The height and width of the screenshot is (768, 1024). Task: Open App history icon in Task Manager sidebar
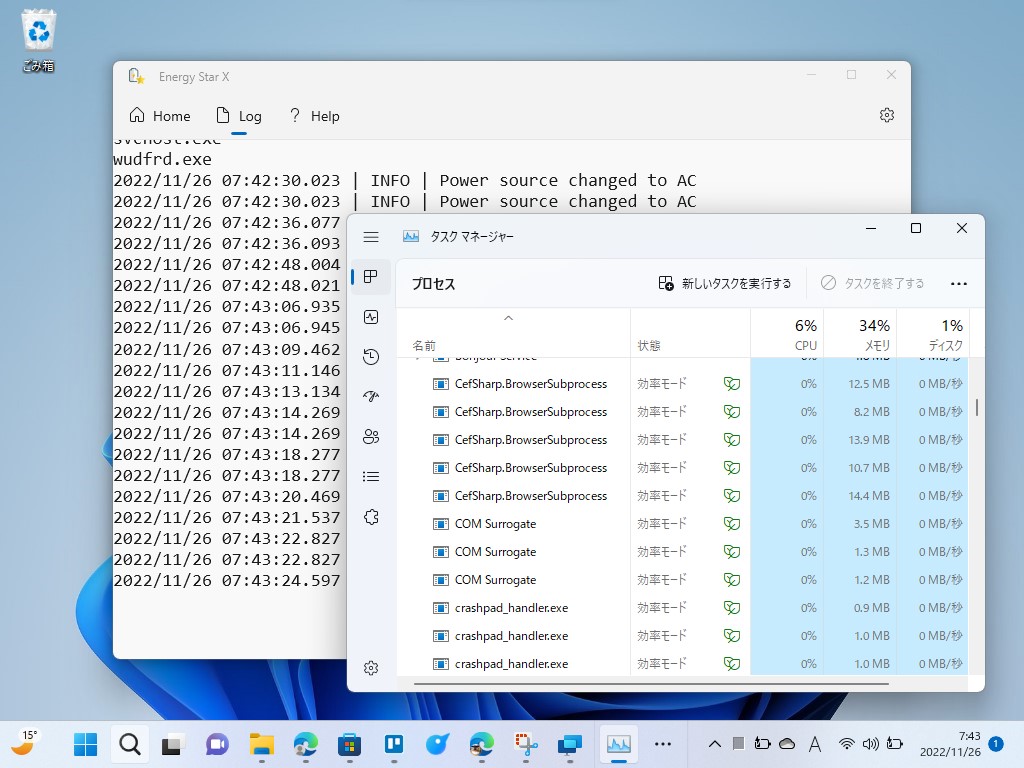point(370,357)
